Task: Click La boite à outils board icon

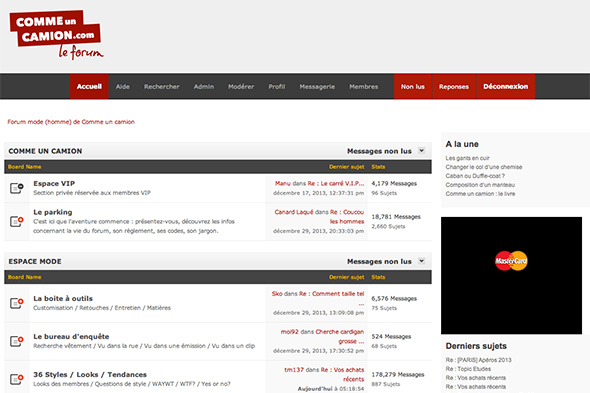Action: [17, 303]
